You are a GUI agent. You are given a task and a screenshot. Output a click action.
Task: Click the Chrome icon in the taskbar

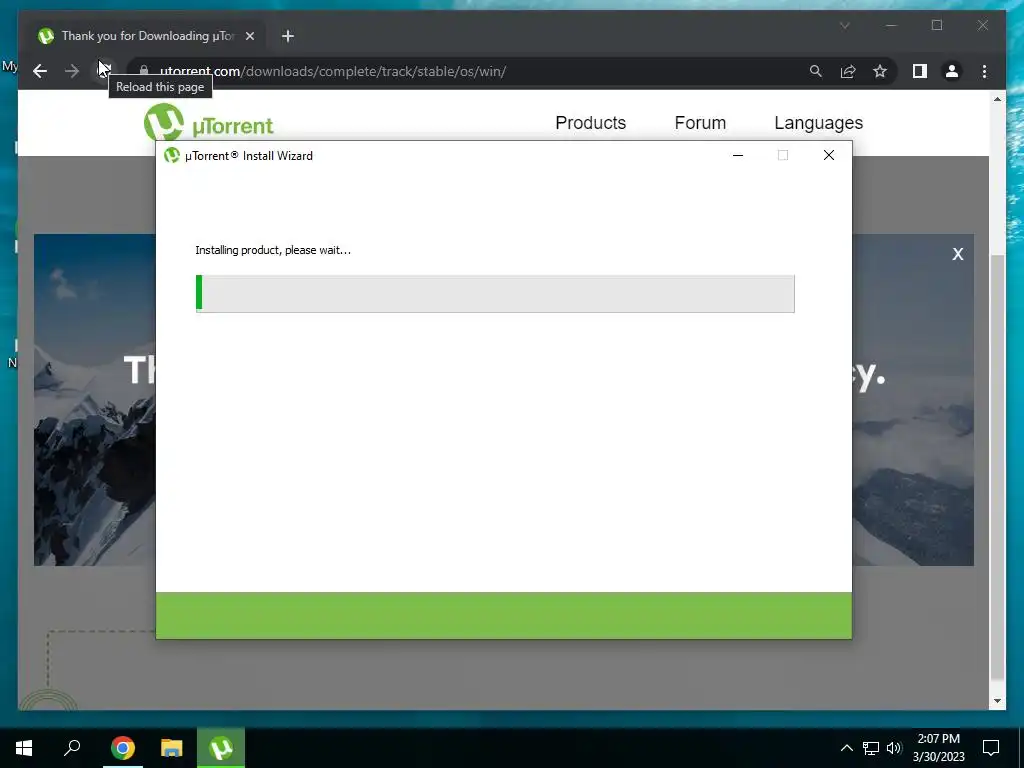point(122,748)
